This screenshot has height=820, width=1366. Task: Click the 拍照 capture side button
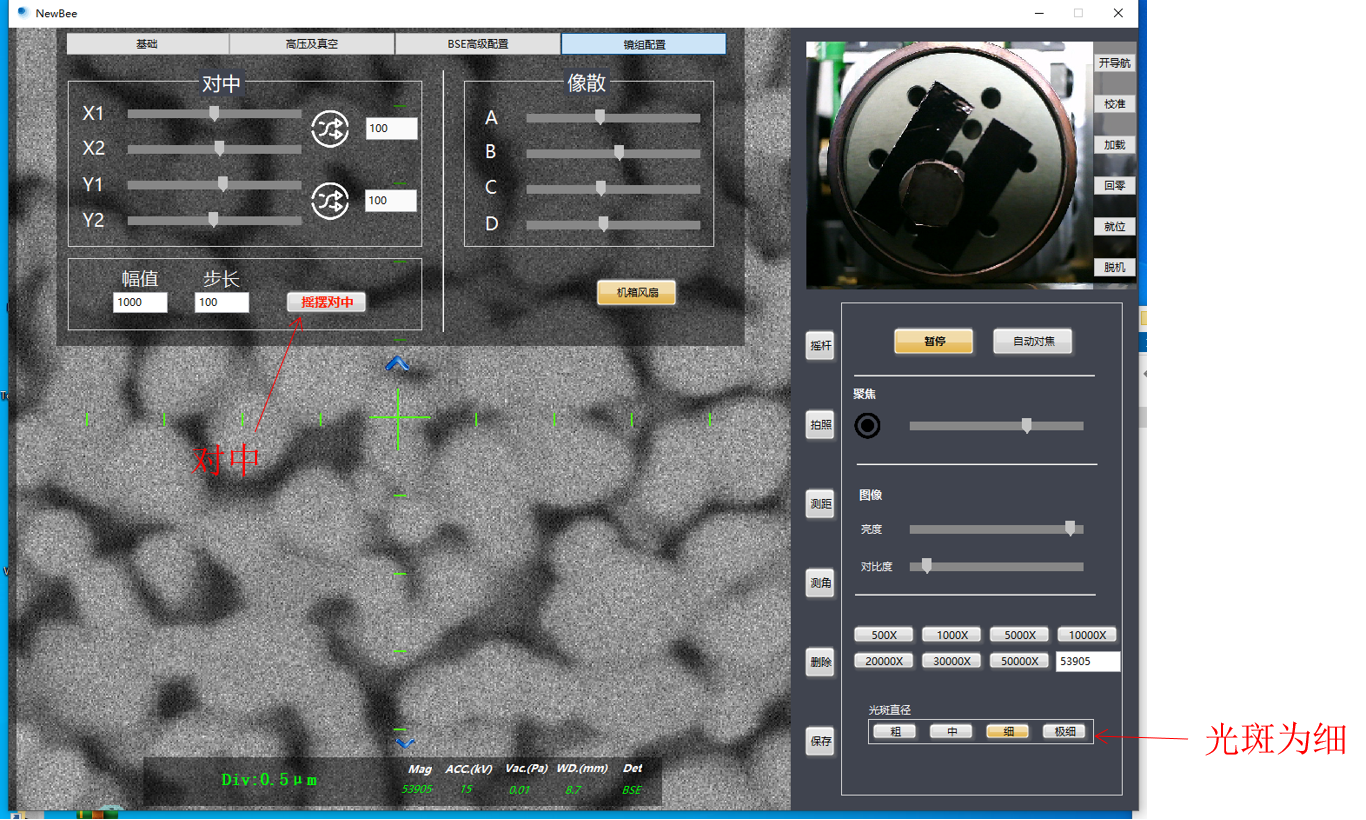click(820, 425)
